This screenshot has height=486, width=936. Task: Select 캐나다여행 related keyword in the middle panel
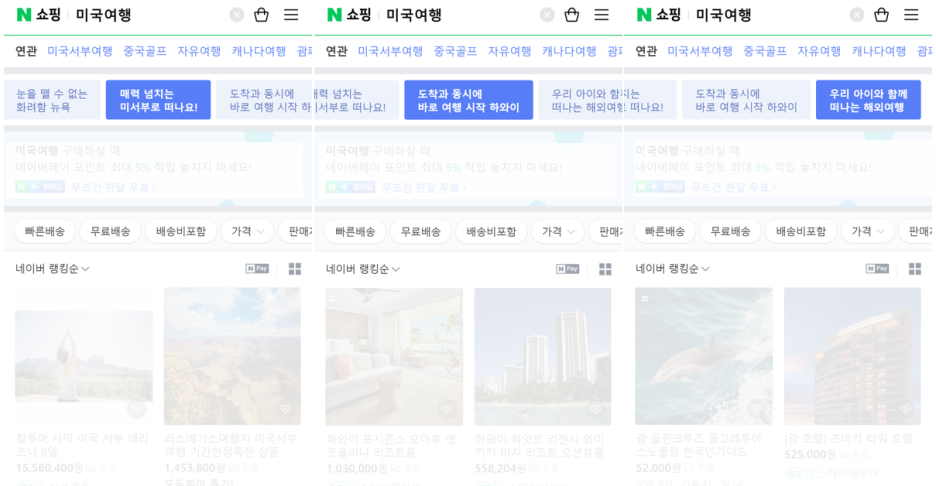(569, 51)
